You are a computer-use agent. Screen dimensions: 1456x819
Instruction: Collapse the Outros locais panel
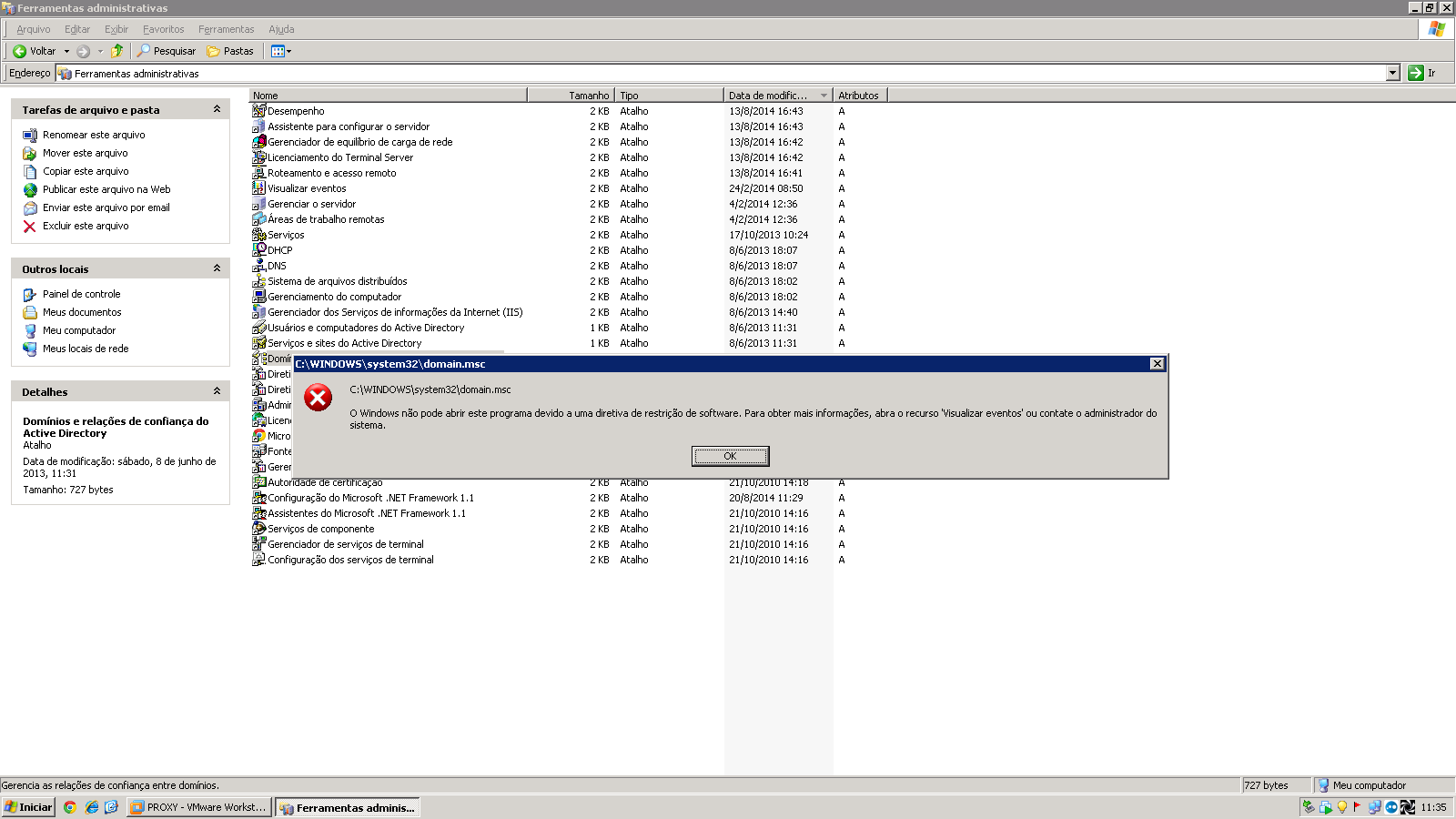click(x=217, y=268)
